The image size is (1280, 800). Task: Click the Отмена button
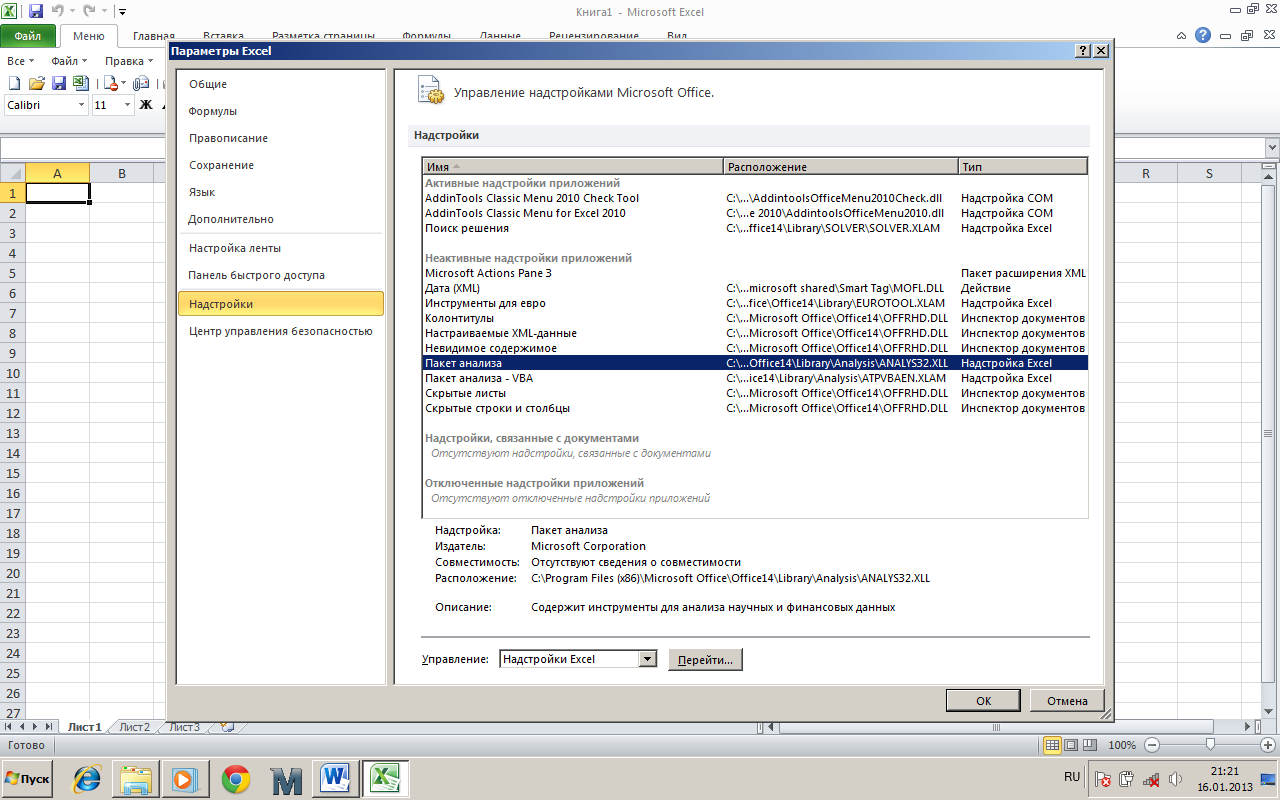tap(1067, 701)
